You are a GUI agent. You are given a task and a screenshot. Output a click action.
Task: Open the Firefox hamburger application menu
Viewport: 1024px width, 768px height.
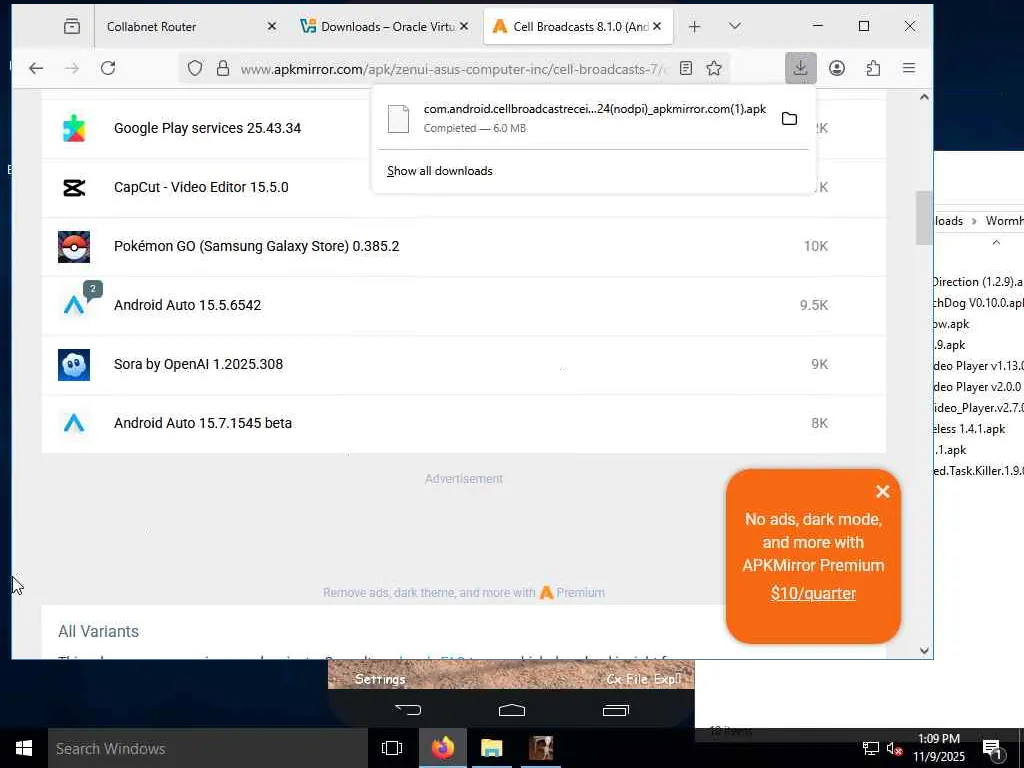908,68
